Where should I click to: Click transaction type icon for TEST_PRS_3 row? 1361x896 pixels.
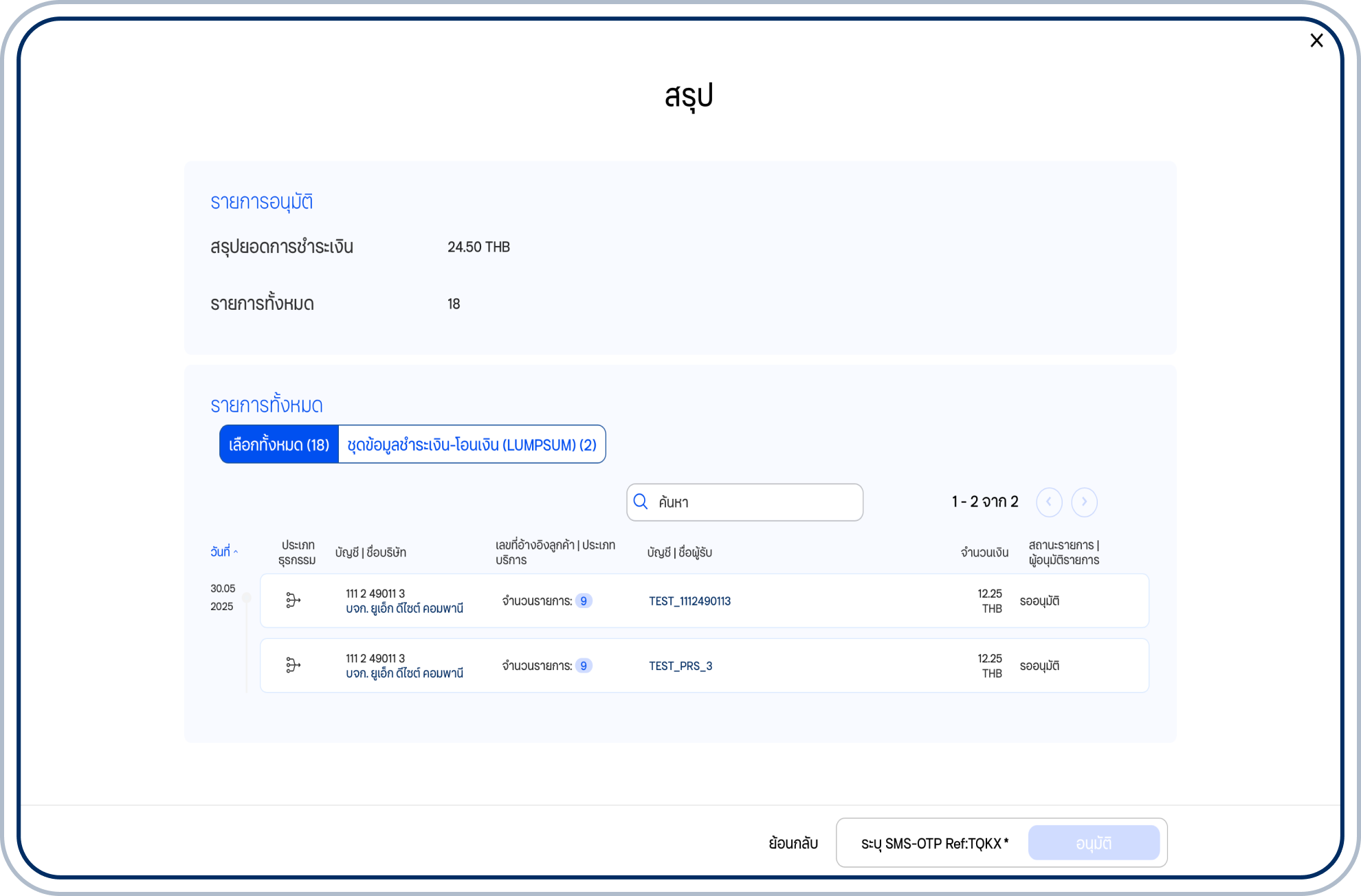[x=293, y=665]
